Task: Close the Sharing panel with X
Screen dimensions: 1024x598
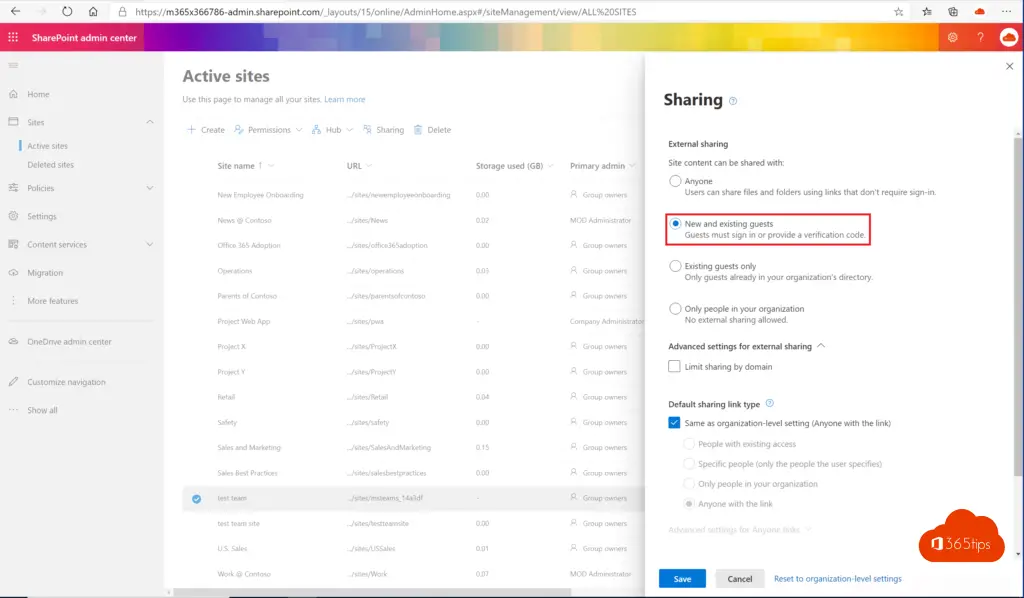Action: pyautogui.click(x=1008, y=66)
